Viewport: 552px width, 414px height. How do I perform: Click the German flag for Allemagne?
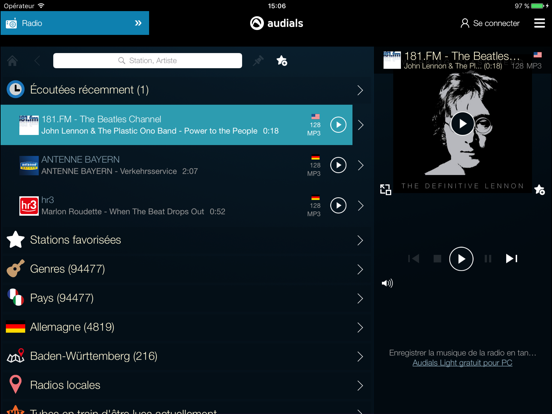pyautogui.click(x=15, y=327)
